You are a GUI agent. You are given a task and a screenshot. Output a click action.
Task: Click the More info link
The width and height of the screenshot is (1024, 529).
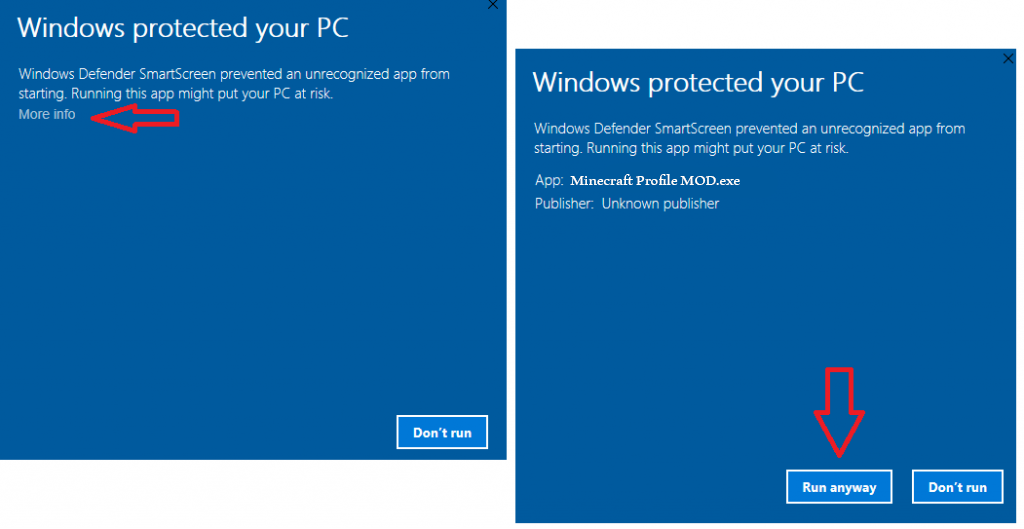(x=47, y=114)
